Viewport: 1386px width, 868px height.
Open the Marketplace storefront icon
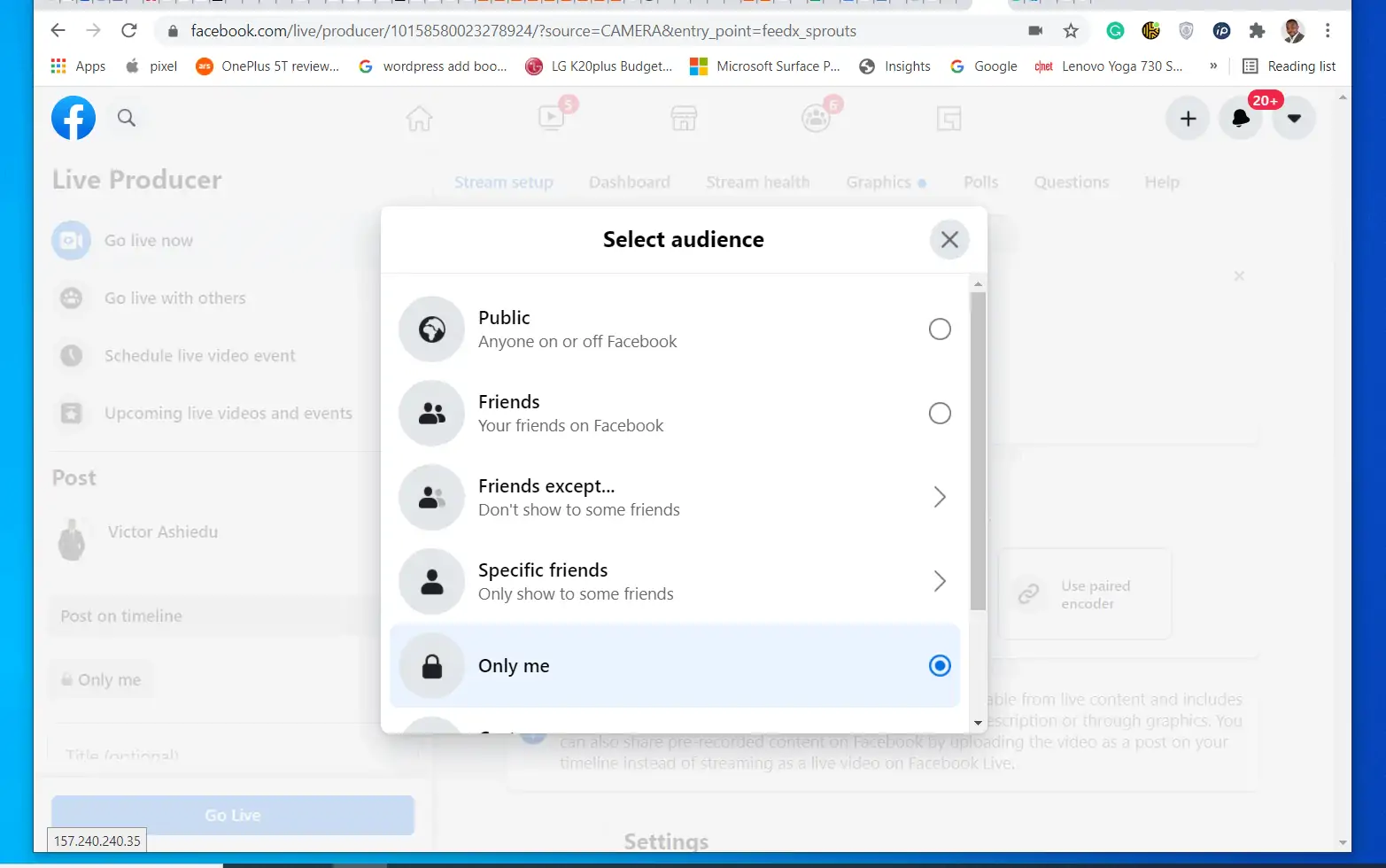pyautogui.click(x=684, y=118)
